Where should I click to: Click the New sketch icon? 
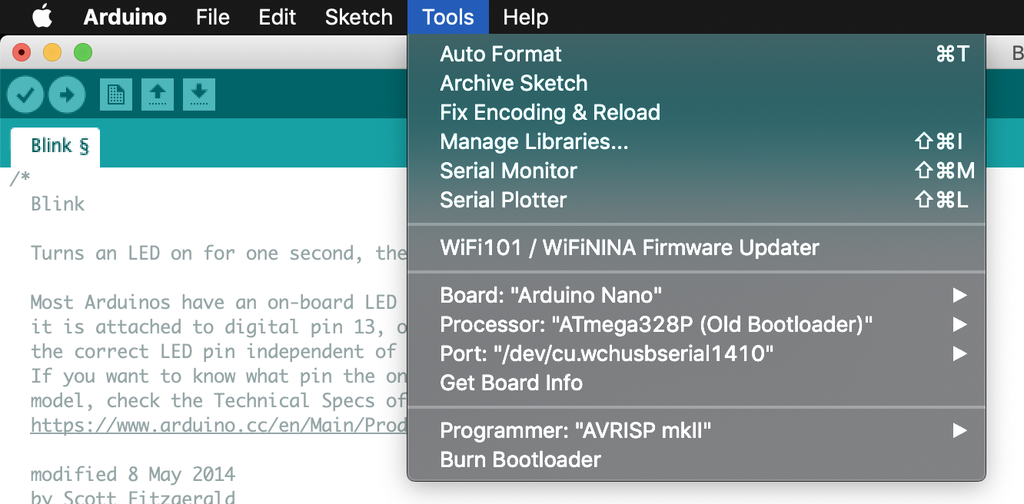click(x=116, y=95)
